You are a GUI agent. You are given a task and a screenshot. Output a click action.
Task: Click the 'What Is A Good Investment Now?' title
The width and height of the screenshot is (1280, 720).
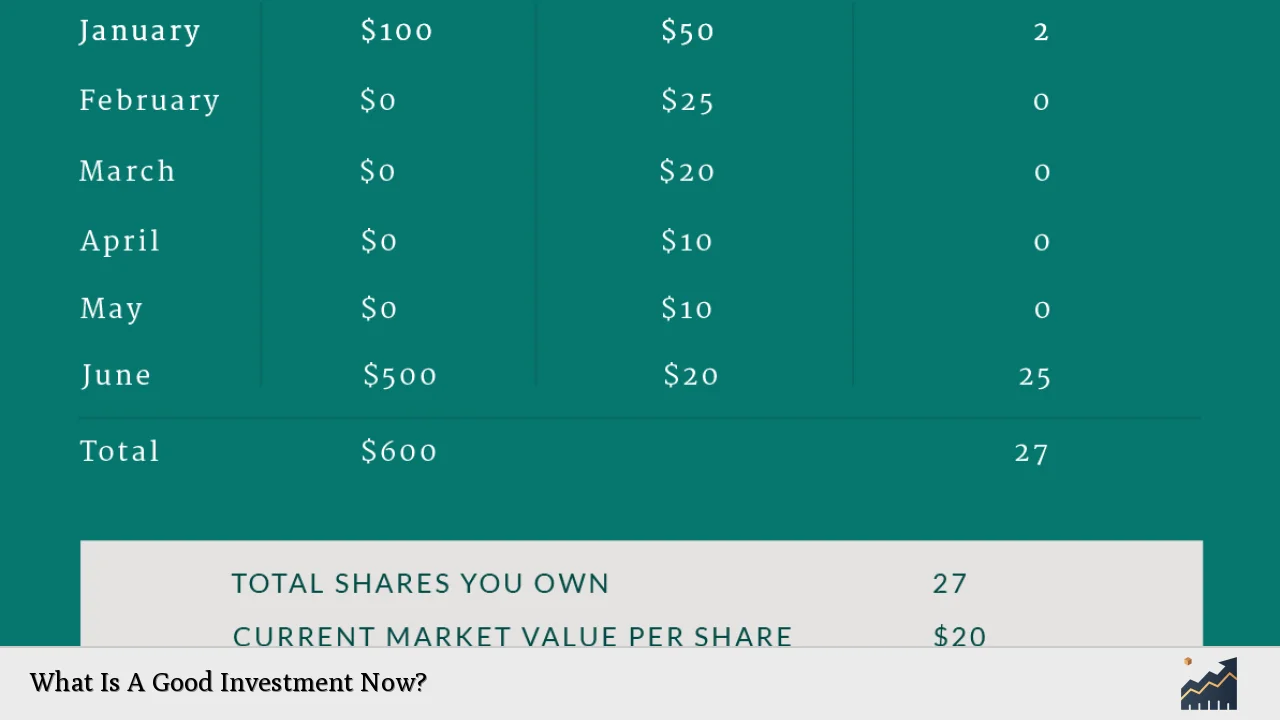228,683
